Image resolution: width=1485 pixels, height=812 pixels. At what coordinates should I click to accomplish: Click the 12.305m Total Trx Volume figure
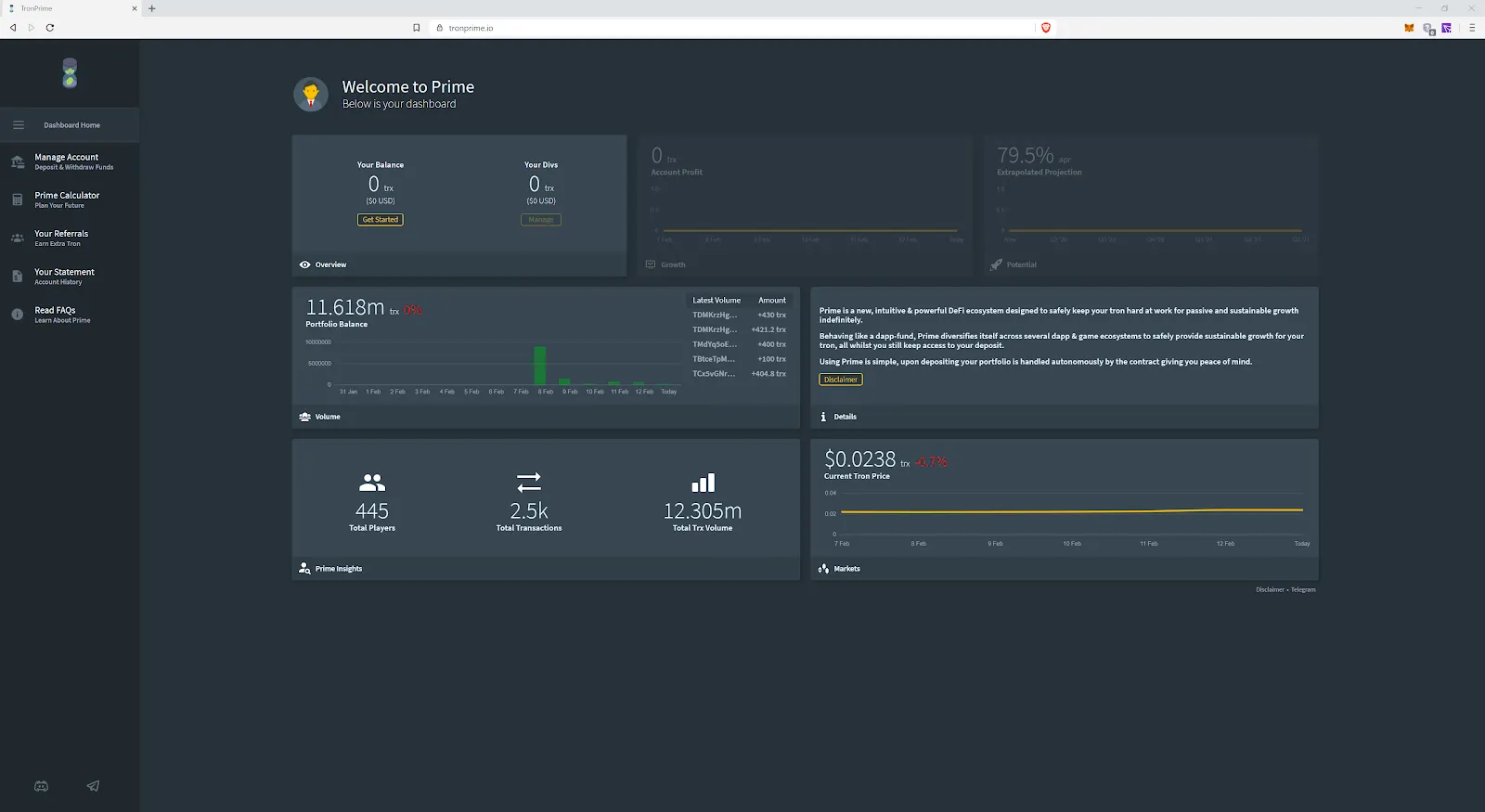coord(703,511)
